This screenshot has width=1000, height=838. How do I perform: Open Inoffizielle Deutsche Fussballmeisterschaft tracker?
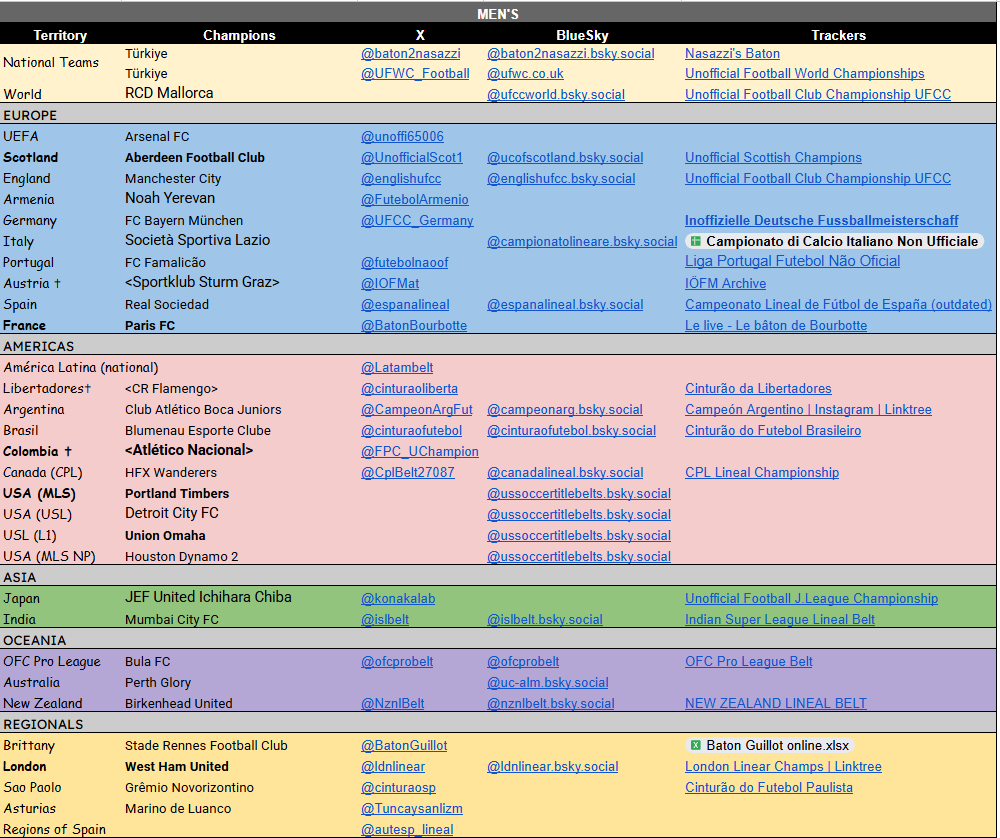[821, 221]
